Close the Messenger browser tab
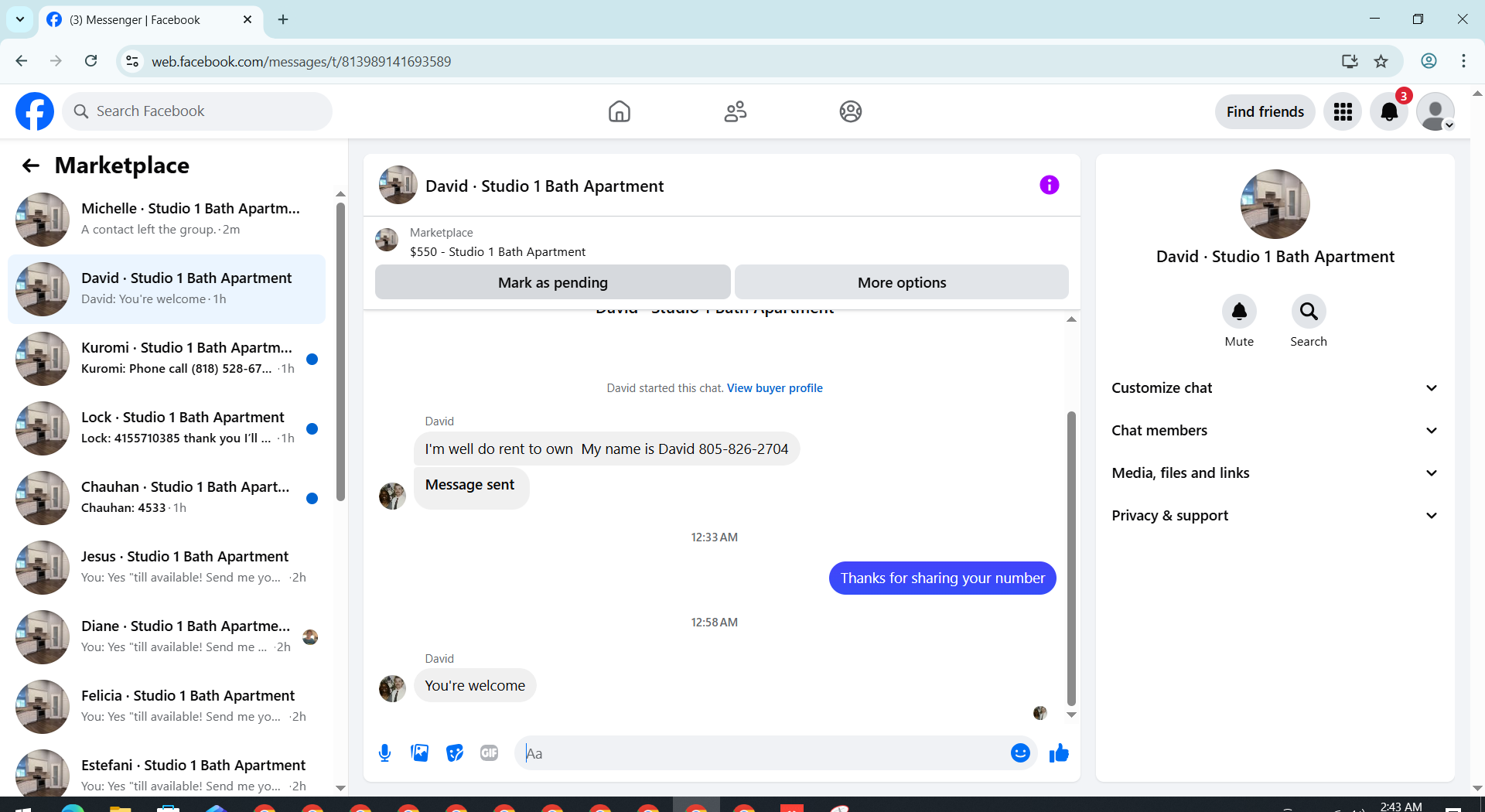 (247, 19)
